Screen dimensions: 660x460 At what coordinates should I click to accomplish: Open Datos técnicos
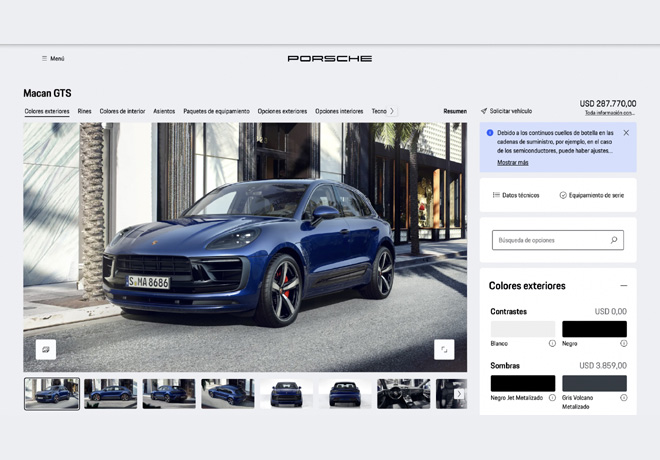517,195
